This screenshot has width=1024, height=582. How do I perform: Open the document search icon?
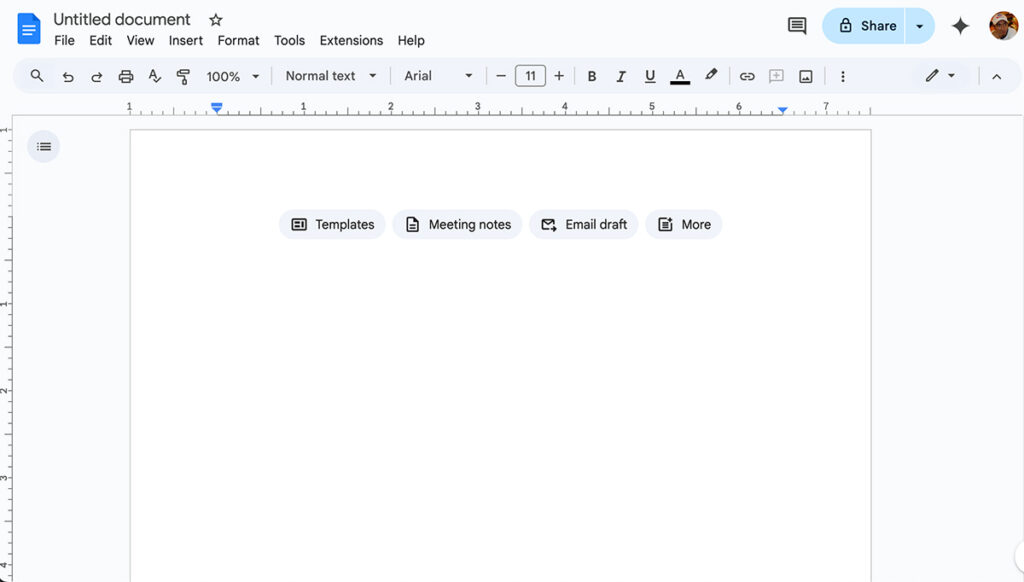click(x=36, y=75)
